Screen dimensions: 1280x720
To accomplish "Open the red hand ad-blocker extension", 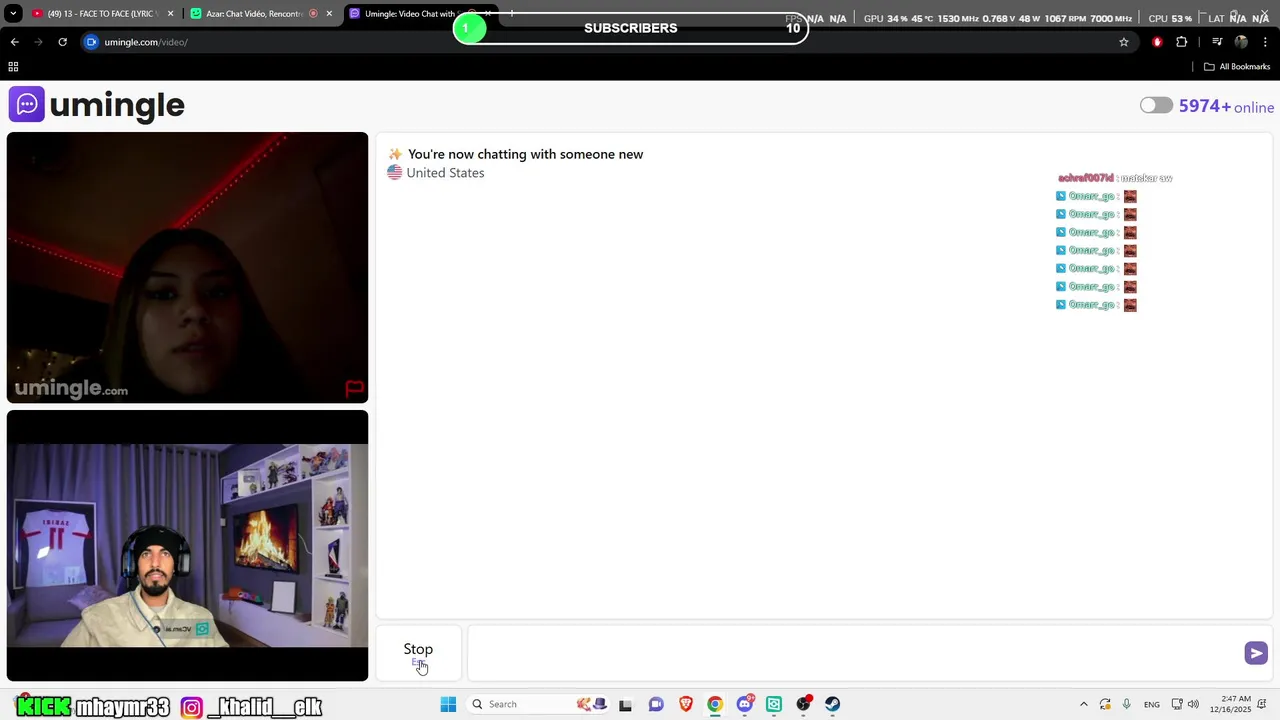I will [1157, 42].
